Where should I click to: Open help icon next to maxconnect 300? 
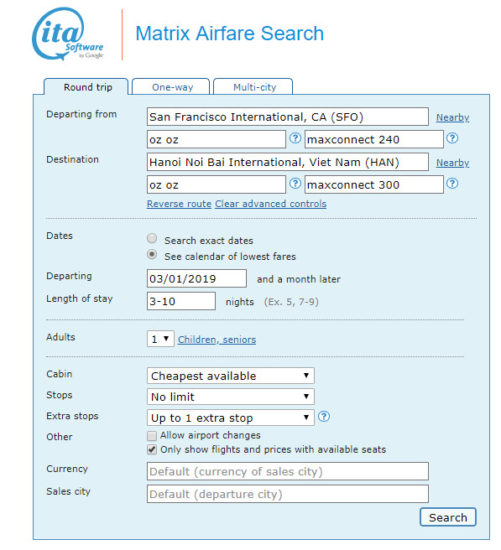(452, 183)
